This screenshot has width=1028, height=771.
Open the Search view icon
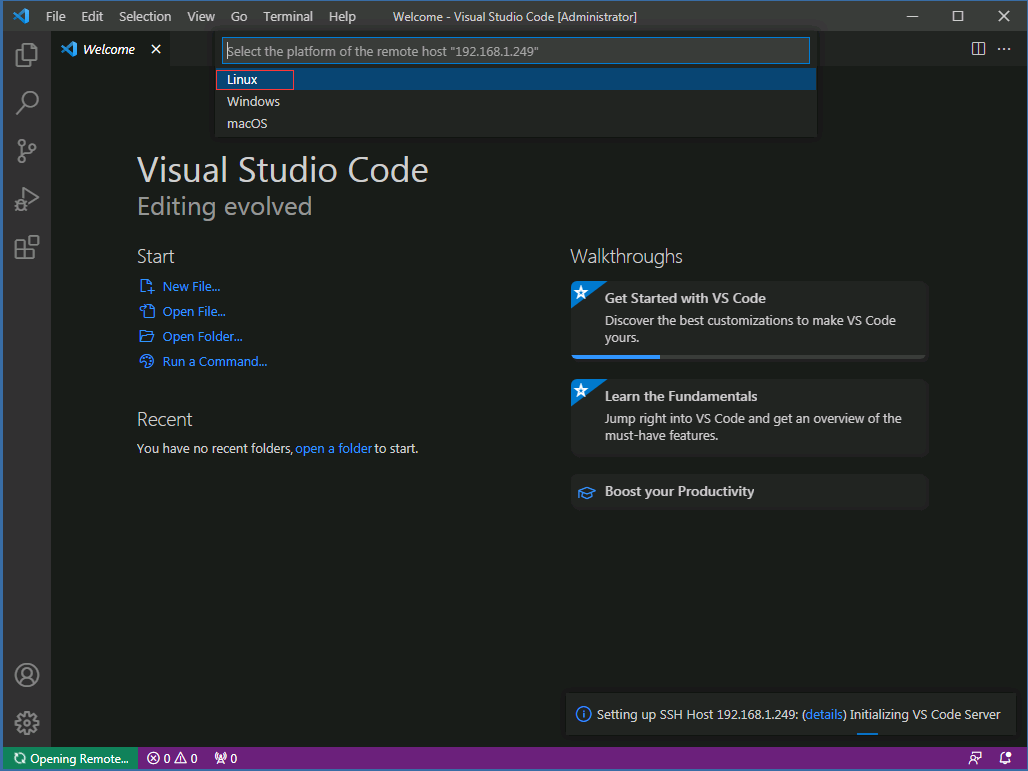click(27, 103)
